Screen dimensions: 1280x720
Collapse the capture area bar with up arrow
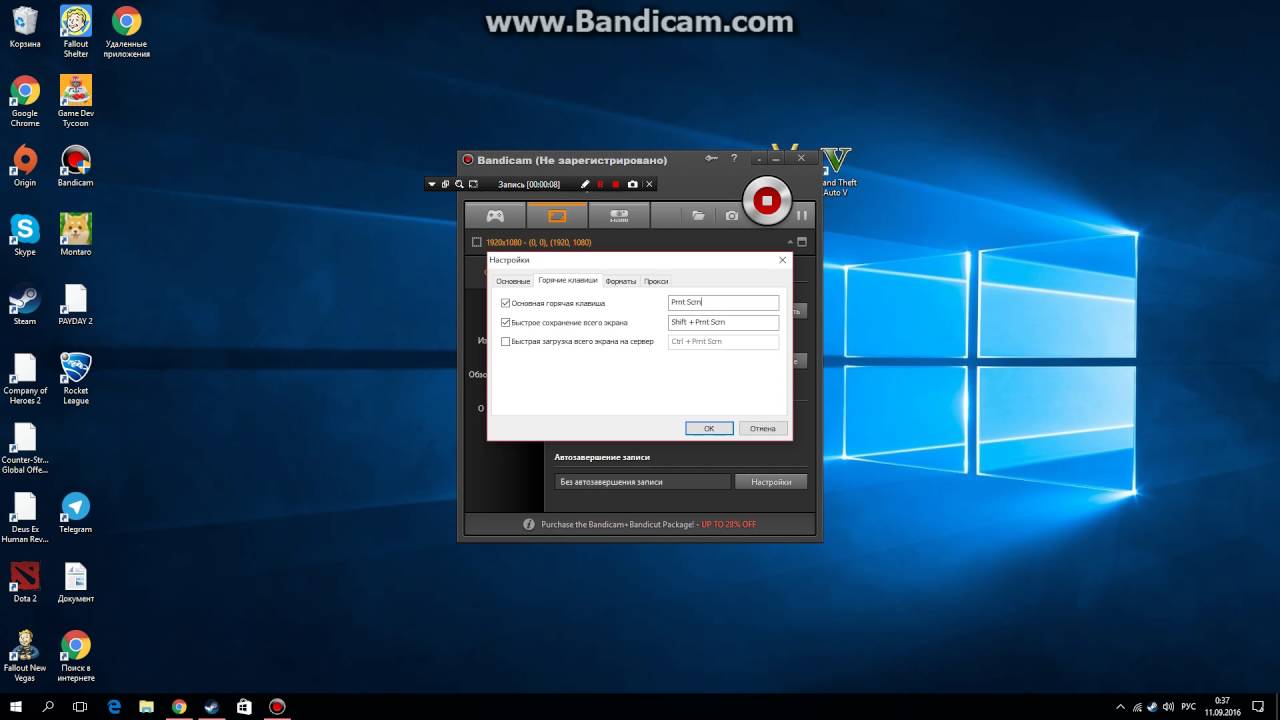pyautogui.click(x=790, y=242)
